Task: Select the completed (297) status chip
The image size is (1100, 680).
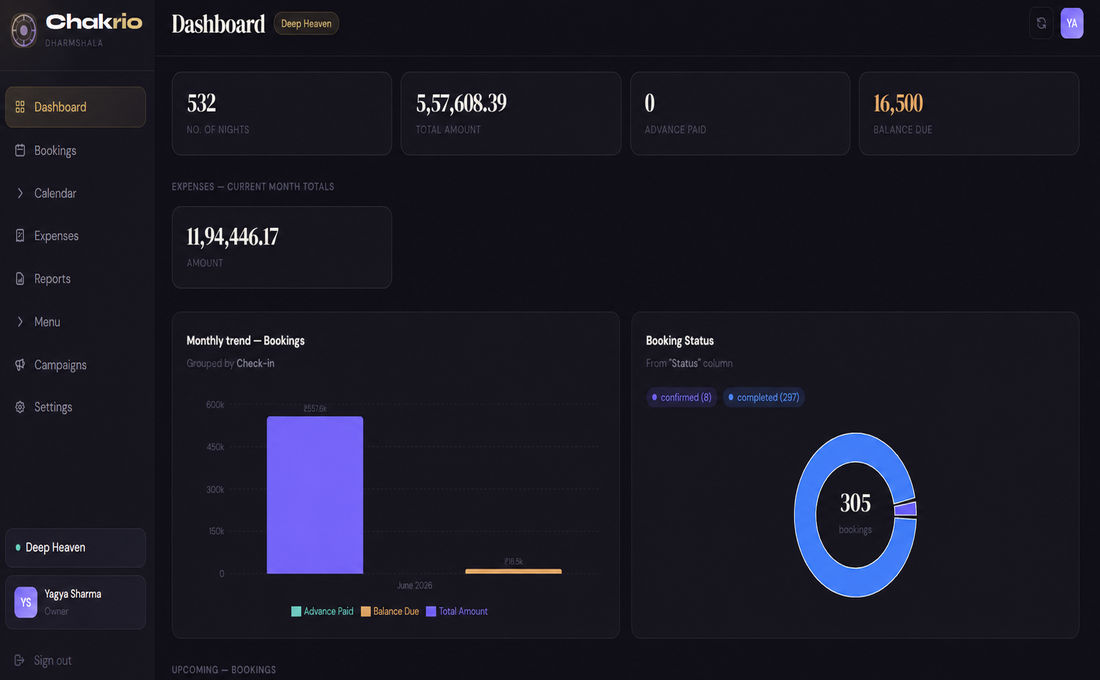Action: [763, 397]
